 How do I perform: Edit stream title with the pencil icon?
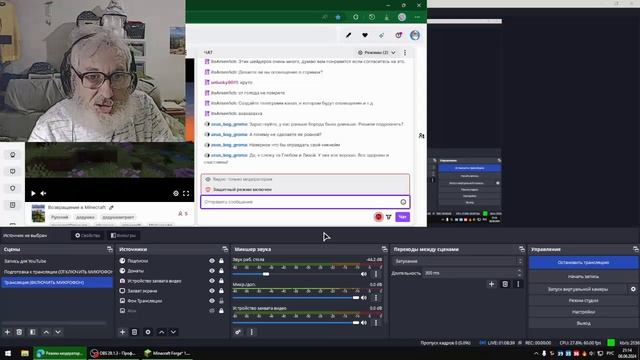coord(111,207)
